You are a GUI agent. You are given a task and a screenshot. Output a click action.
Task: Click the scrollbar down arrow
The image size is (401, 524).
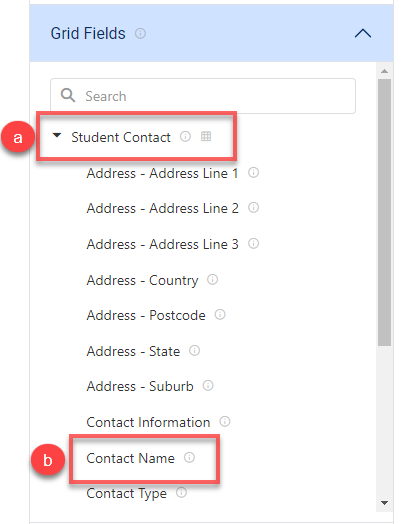(384, 503)
